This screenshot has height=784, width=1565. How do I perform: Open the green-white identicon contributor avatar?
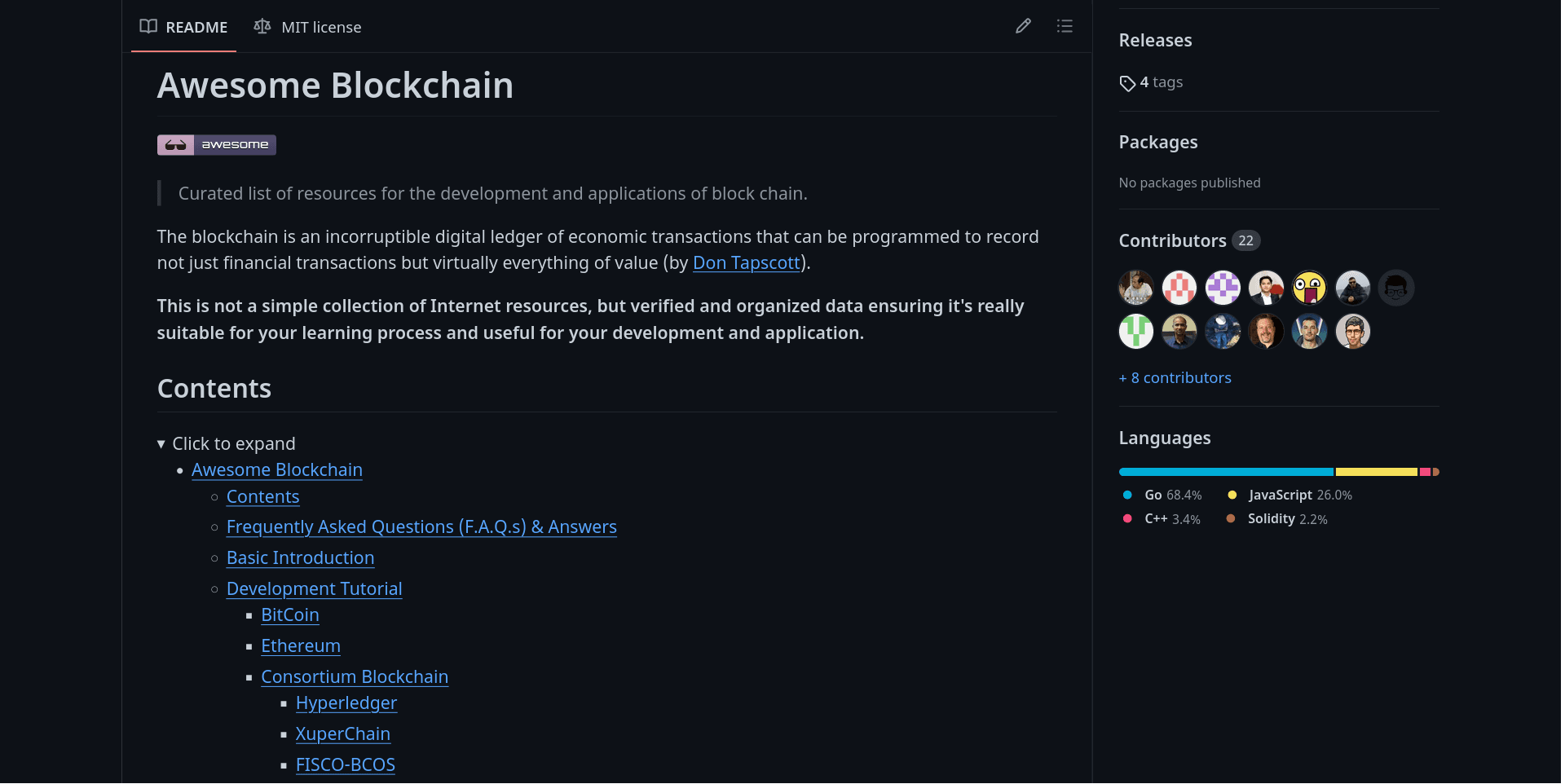[1136, 332]
